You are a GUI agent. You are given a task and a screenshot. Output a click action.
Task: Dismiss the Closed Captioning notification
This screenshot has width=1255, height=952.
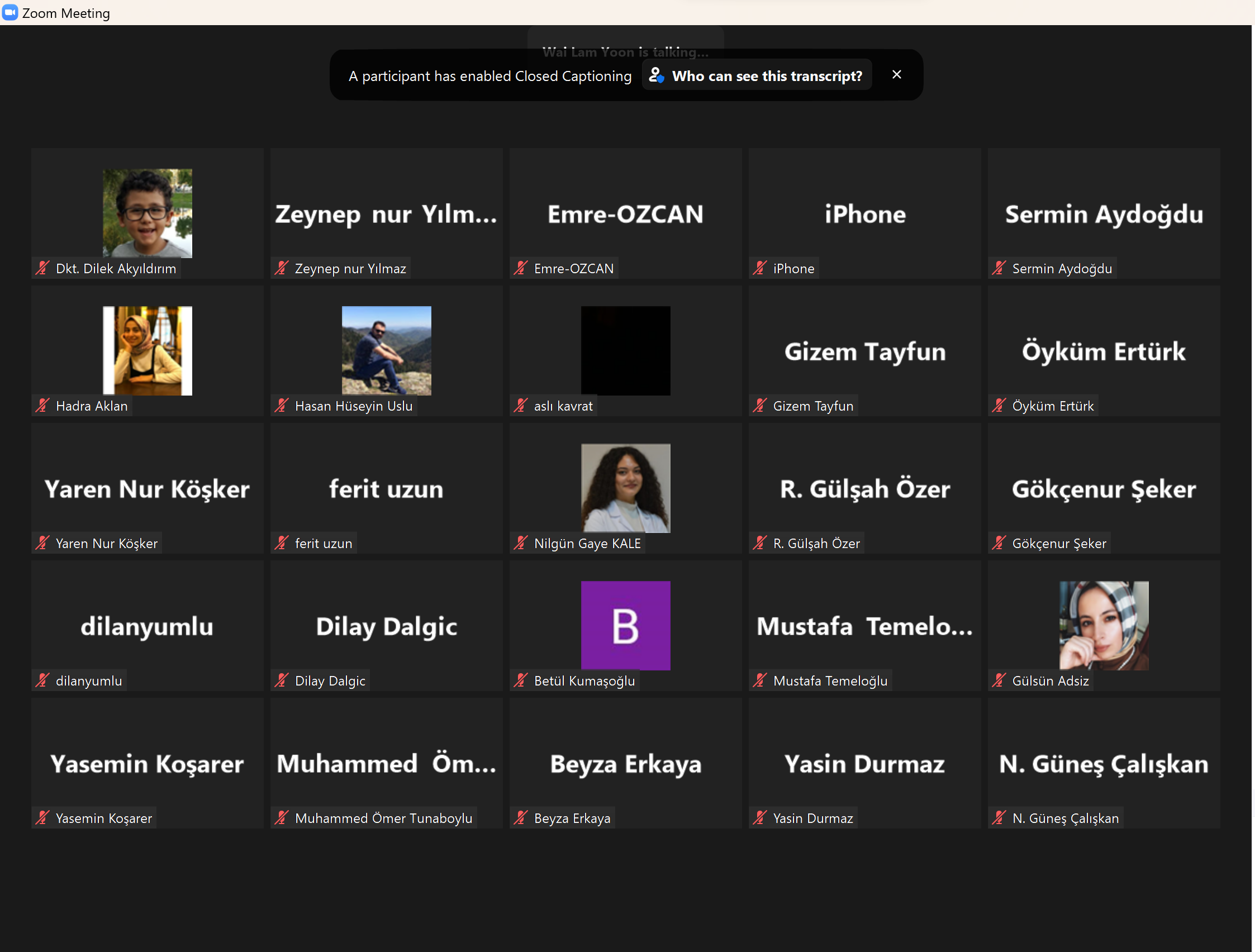pyautogui.click(x=896, y=75)
